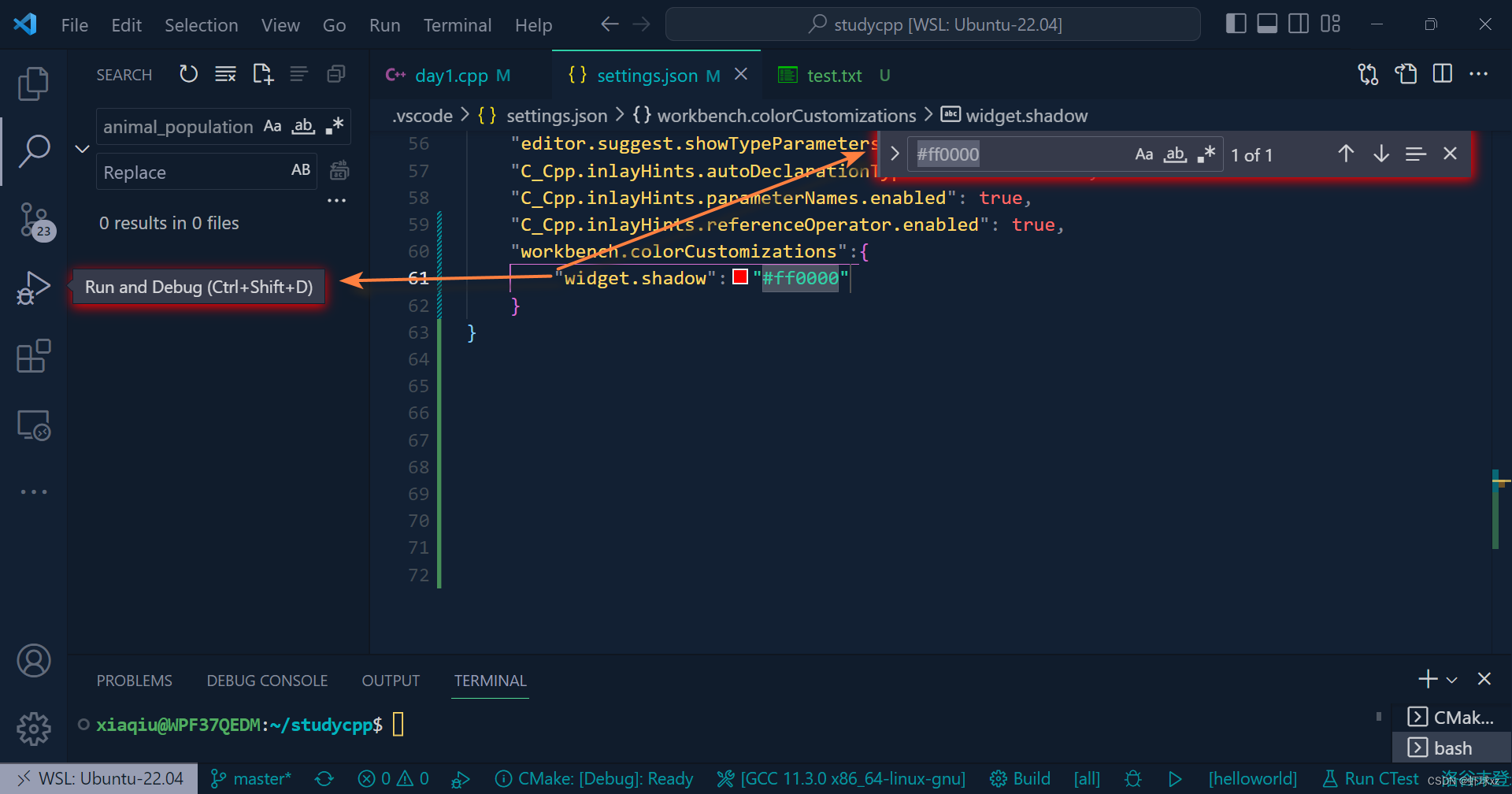The height and width of the screenshot is (794, 1512).
Task: Open workbench.colorCustomizations breadcrumb
Action: pyautogui.click(x=774, y=116)
